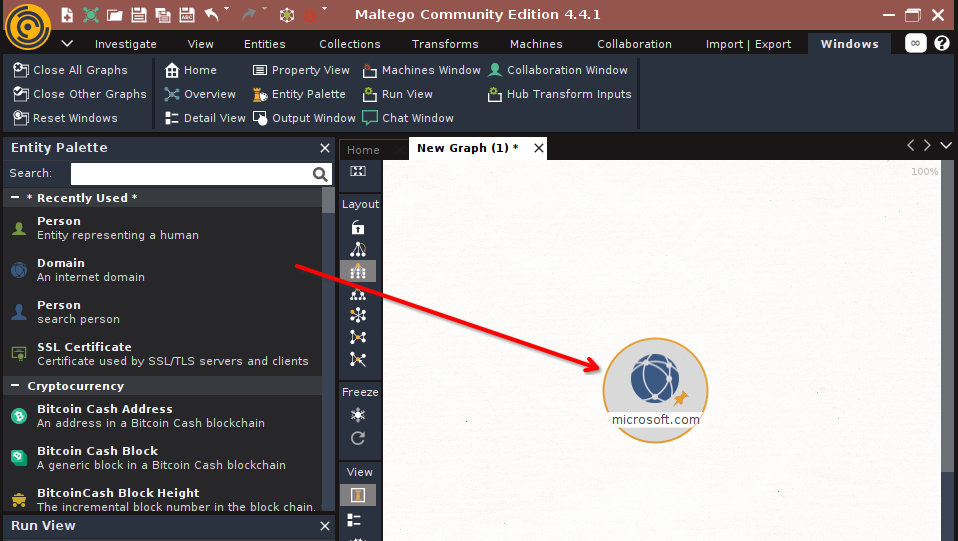Select the Person 'search person' entity

click(163, 312)
